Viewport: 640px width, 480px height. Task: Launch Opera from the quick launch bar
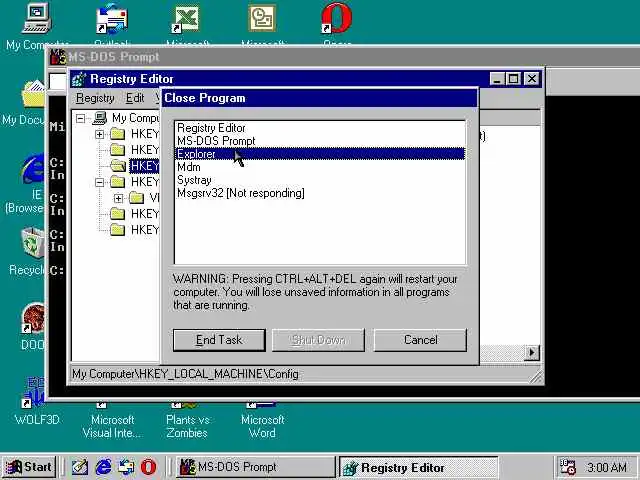click(149, 467)
